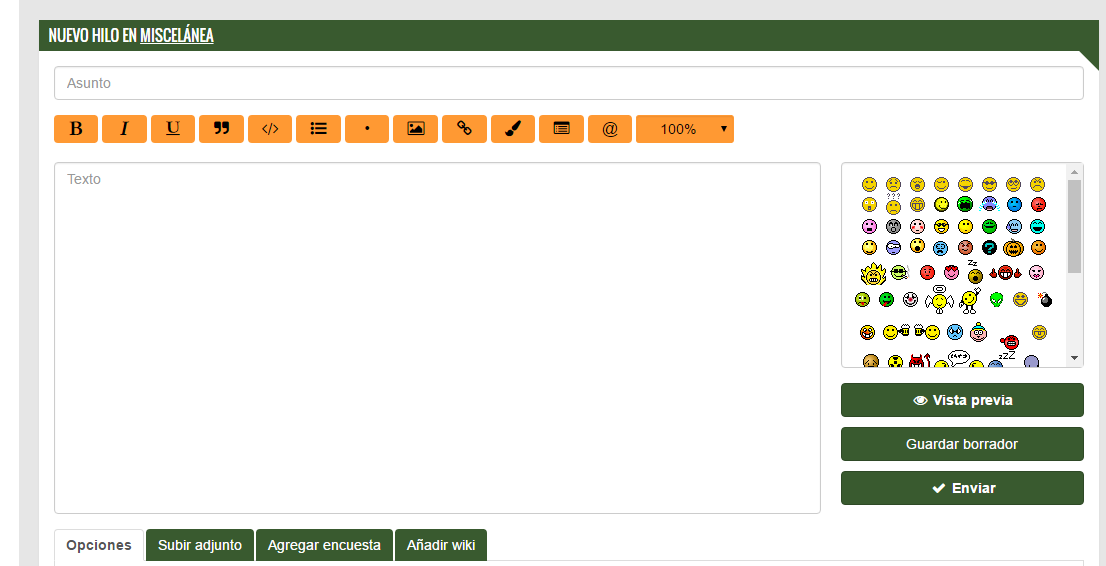Insert an image using the picture icon
This screenshot has width=1106, height=566.
tap(415, 128)
